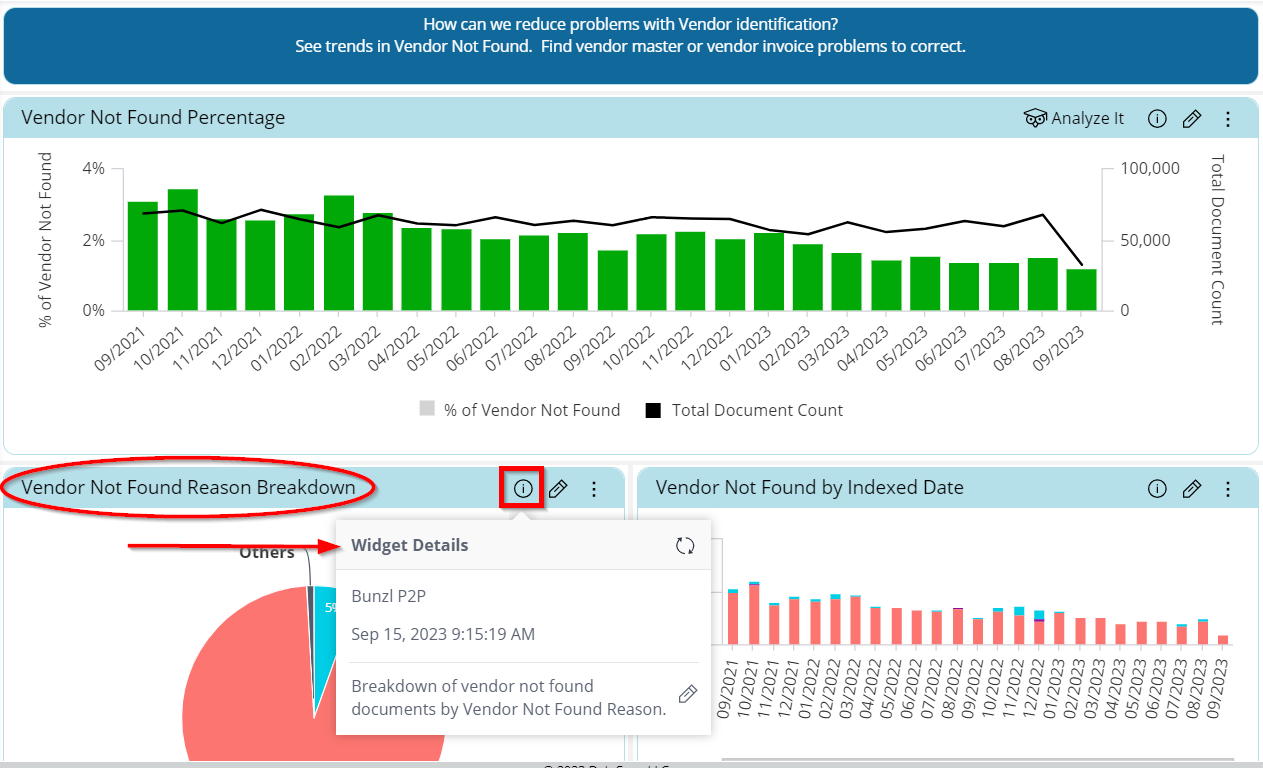Click the black Total Document Count swatch
Screen dimensions: 1263x768
coord(653,409)
